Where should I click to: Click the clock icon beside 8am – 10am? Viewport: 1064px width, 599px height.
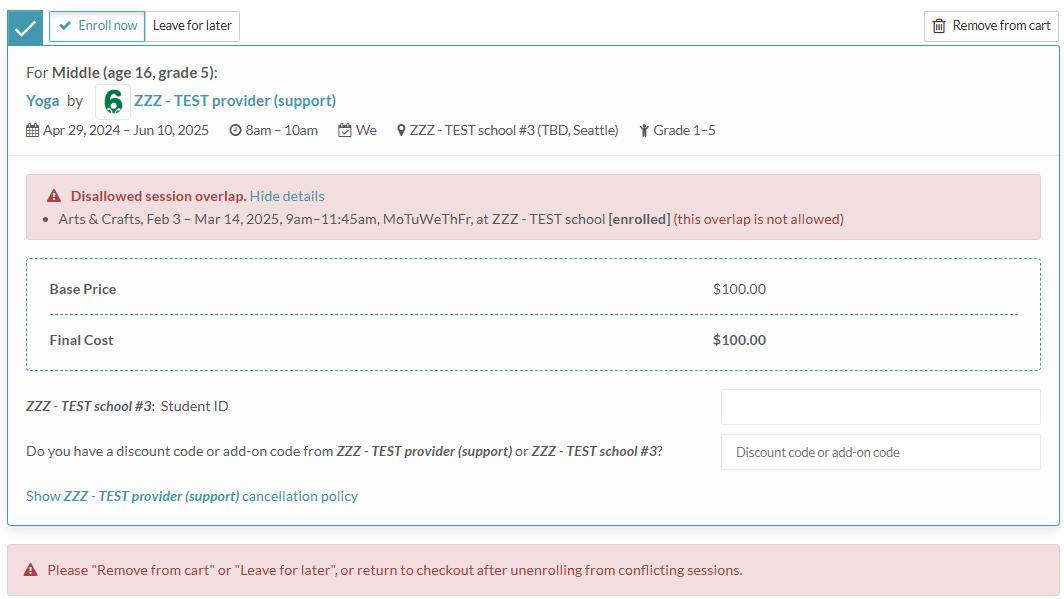click(235, 130)
